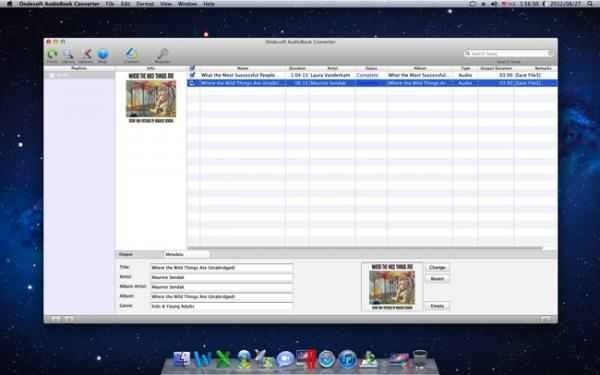Toggle the Where the Wild Things Are checkbox

[192, 83]
